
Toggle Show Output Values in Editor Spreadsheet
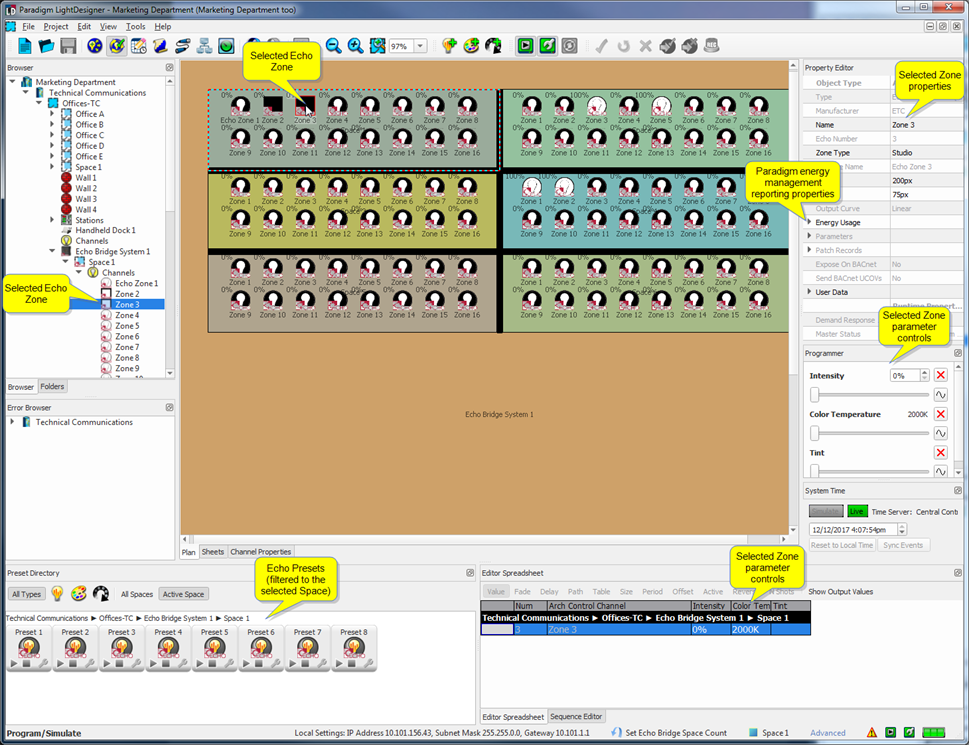[x=840, y=592]
